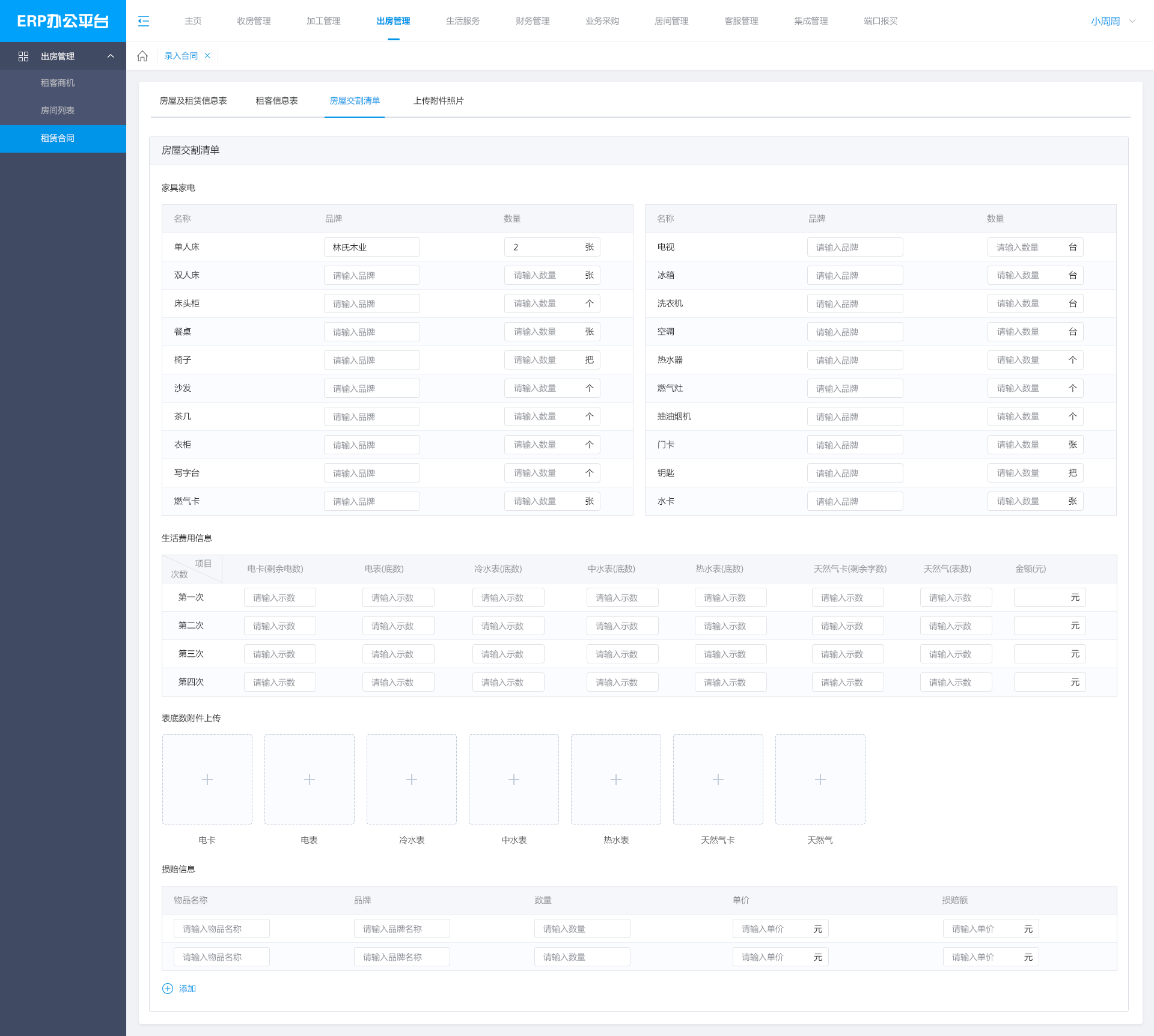Click the 双人床 brand input field
Screen dimensions: 1154x1036
pos(371,275)
